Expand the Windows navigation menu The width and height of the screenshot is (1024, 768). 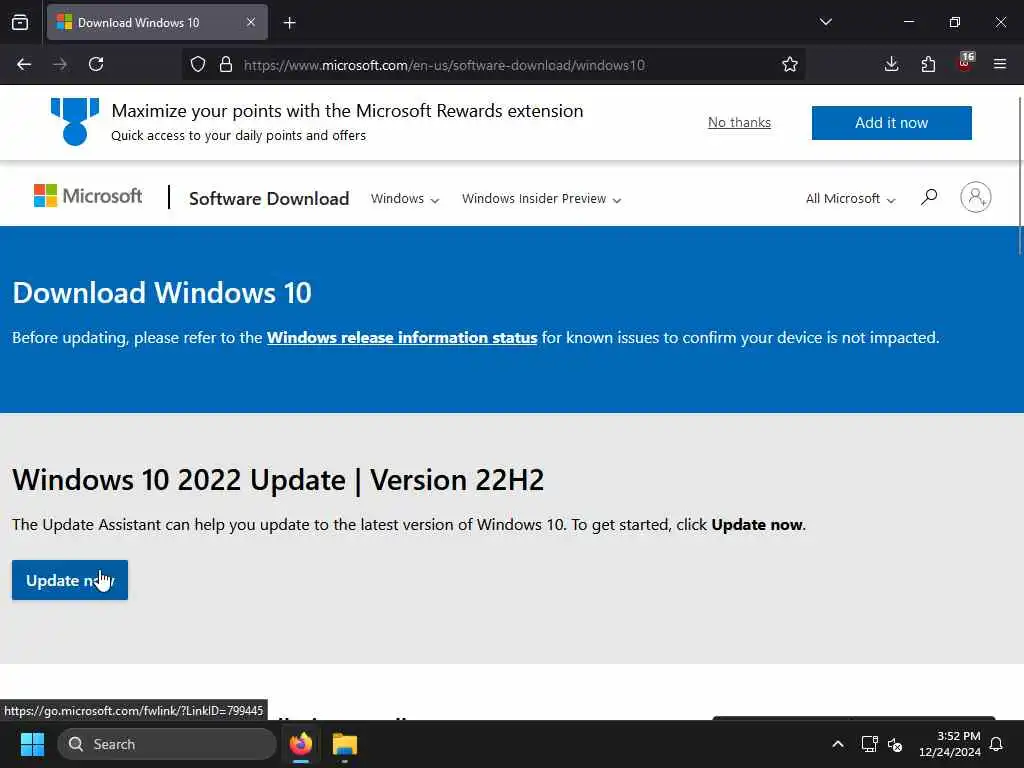pos(405,199)
